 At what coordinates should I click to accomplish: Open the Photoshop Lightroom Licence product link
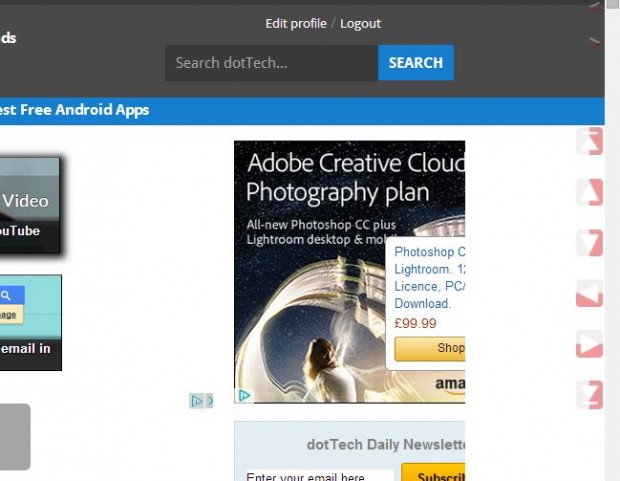click(430, 278)
